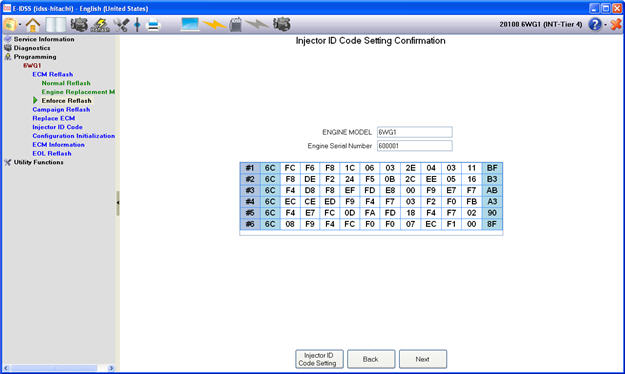Open Service Information in the sidebar
Viewport: 625px width, 374px height.
pos(44,39)
